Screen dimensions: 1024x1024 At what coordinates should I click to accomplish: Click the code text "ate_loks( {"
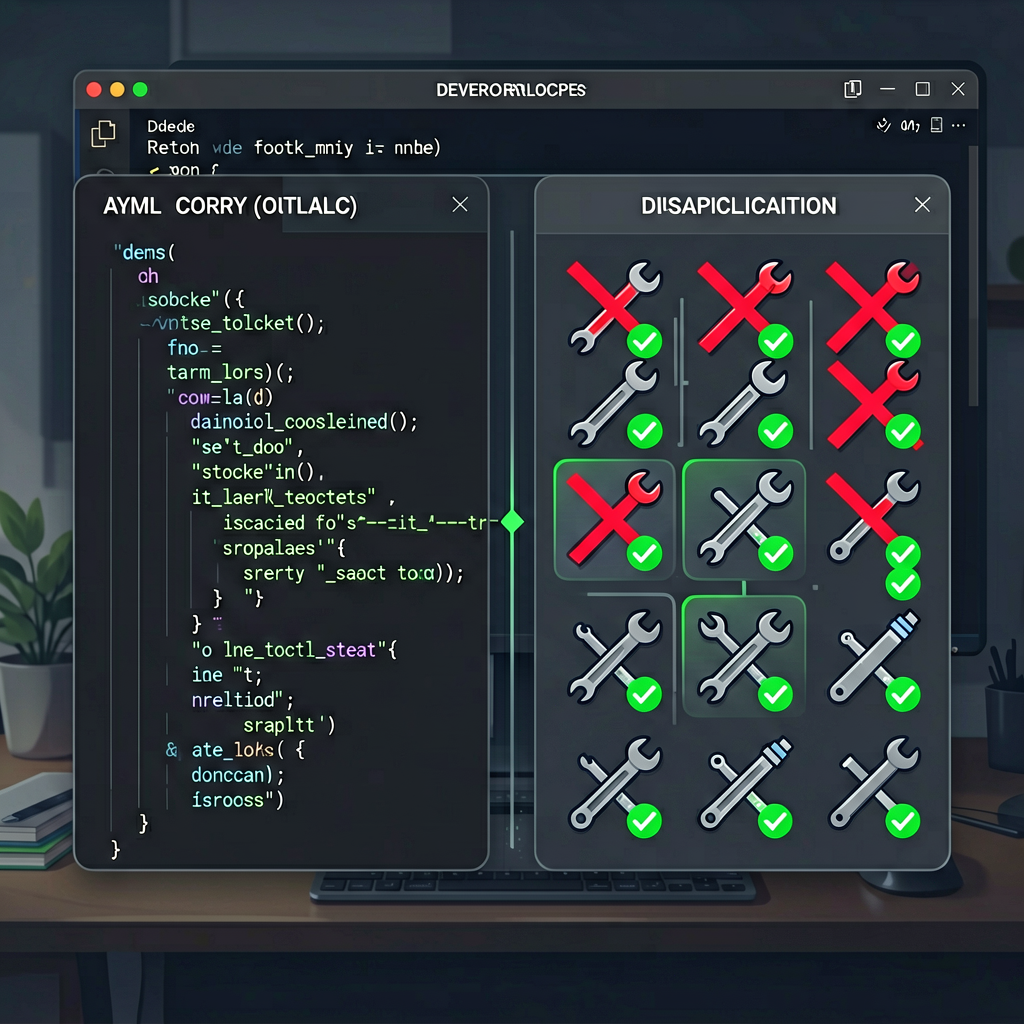pos(248,750)
